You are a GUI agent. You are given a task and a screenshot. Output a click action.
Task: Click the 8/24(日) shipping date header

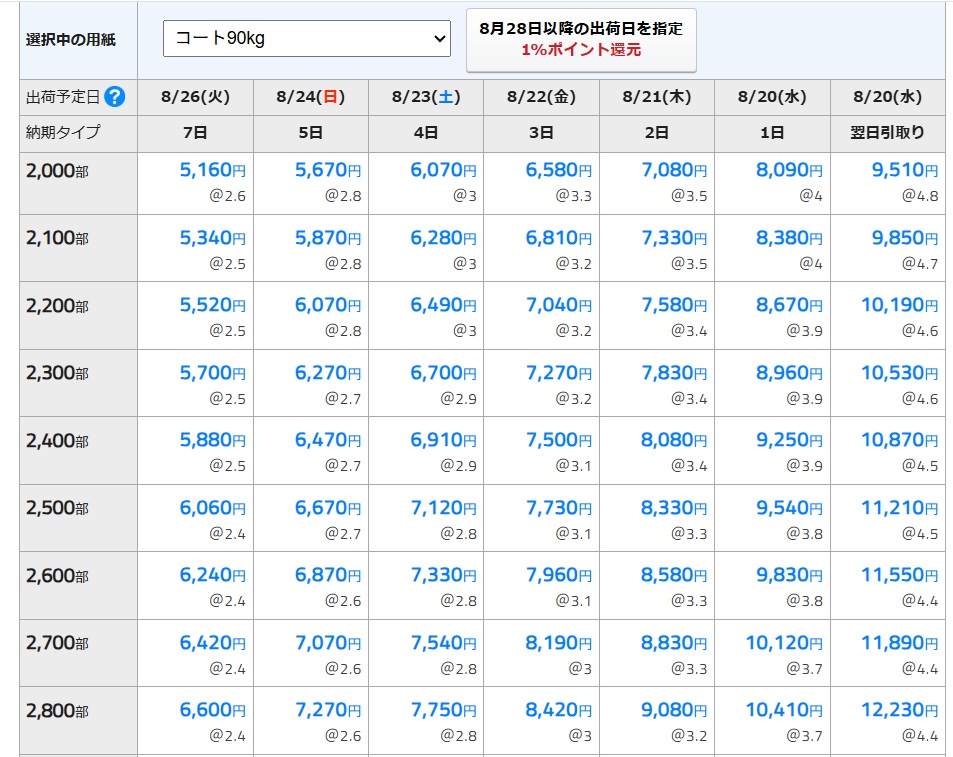click(310, 97)
